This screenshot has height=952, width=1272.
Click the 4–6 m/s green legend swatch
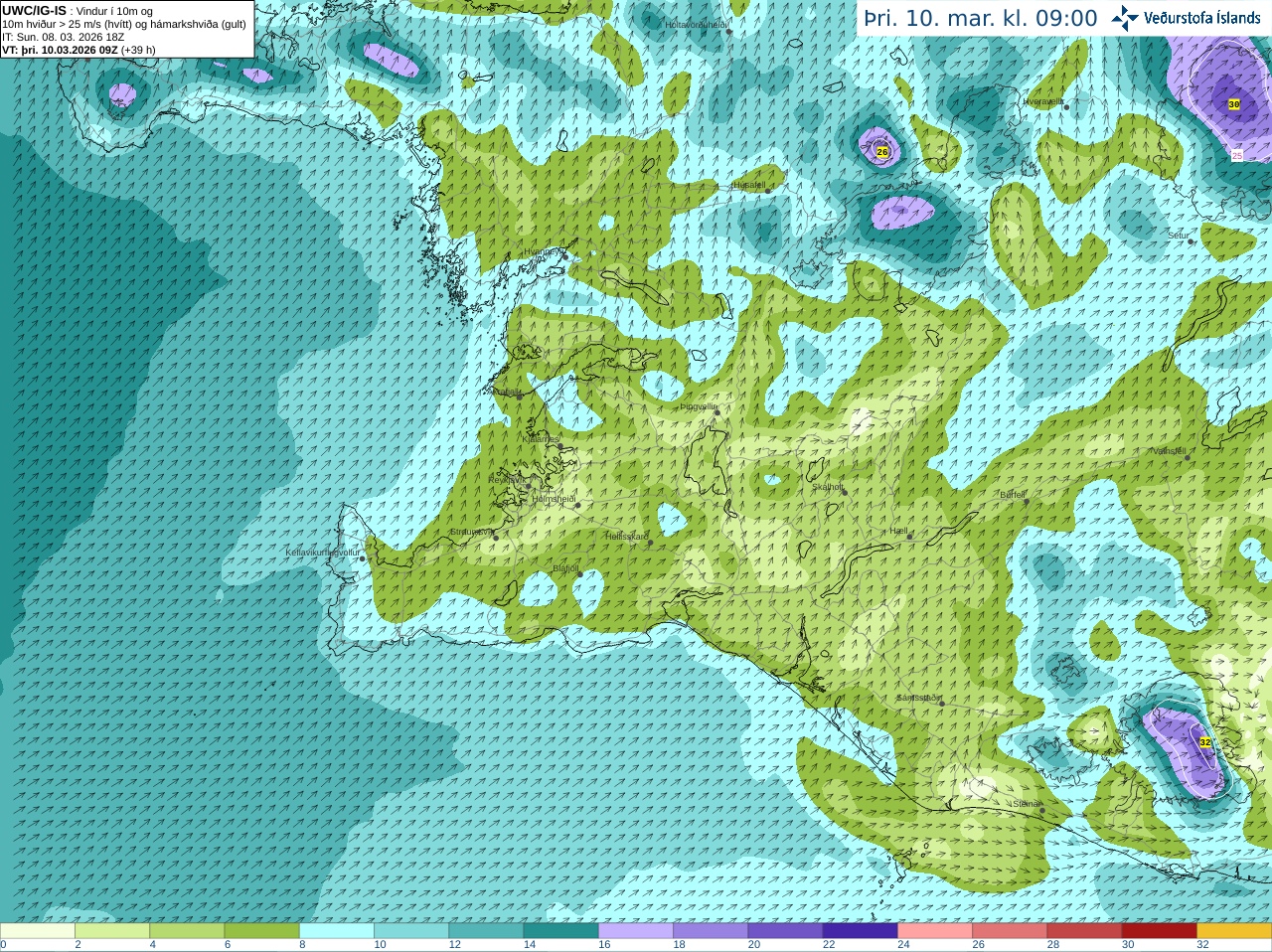coord(187,931)
